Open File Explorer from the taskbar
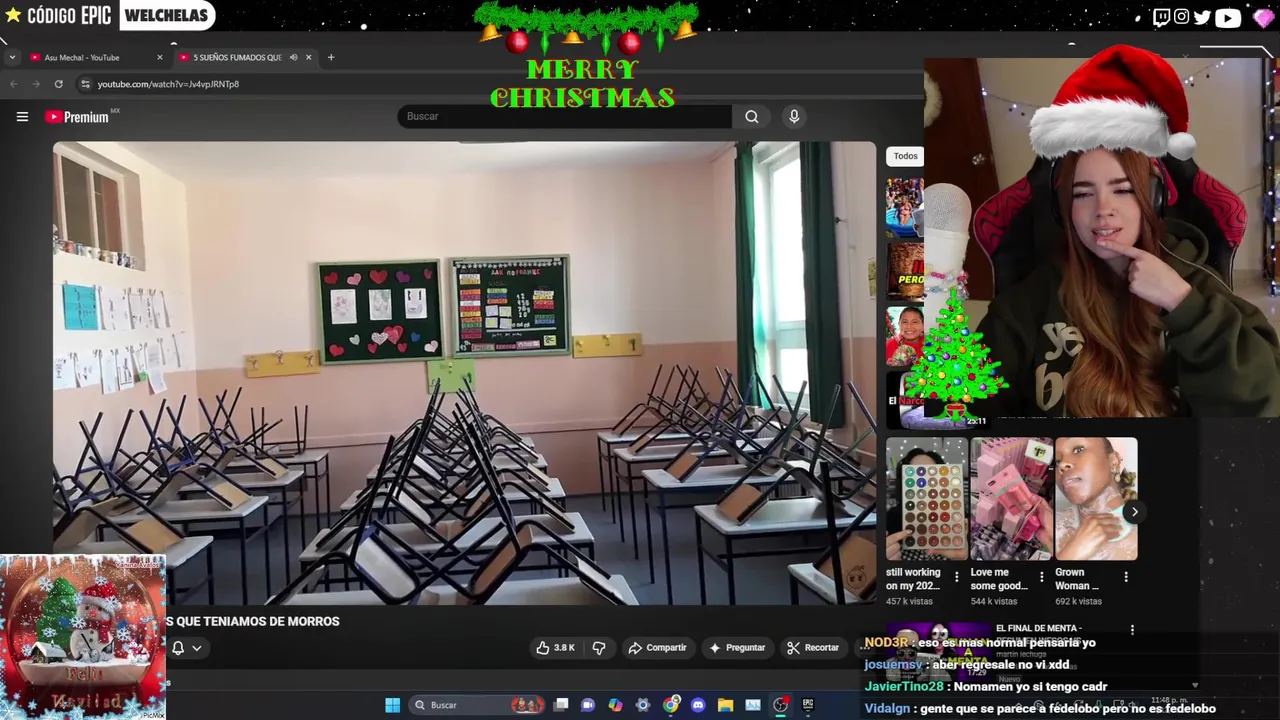The height and width of the screenshot is (720, 1280). 725,705
